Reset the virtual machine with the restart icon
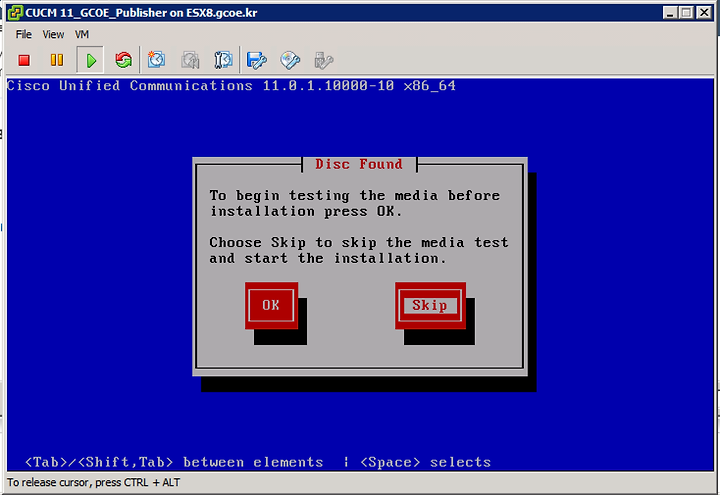Screen dimensions: 720x495 point(123,60)
